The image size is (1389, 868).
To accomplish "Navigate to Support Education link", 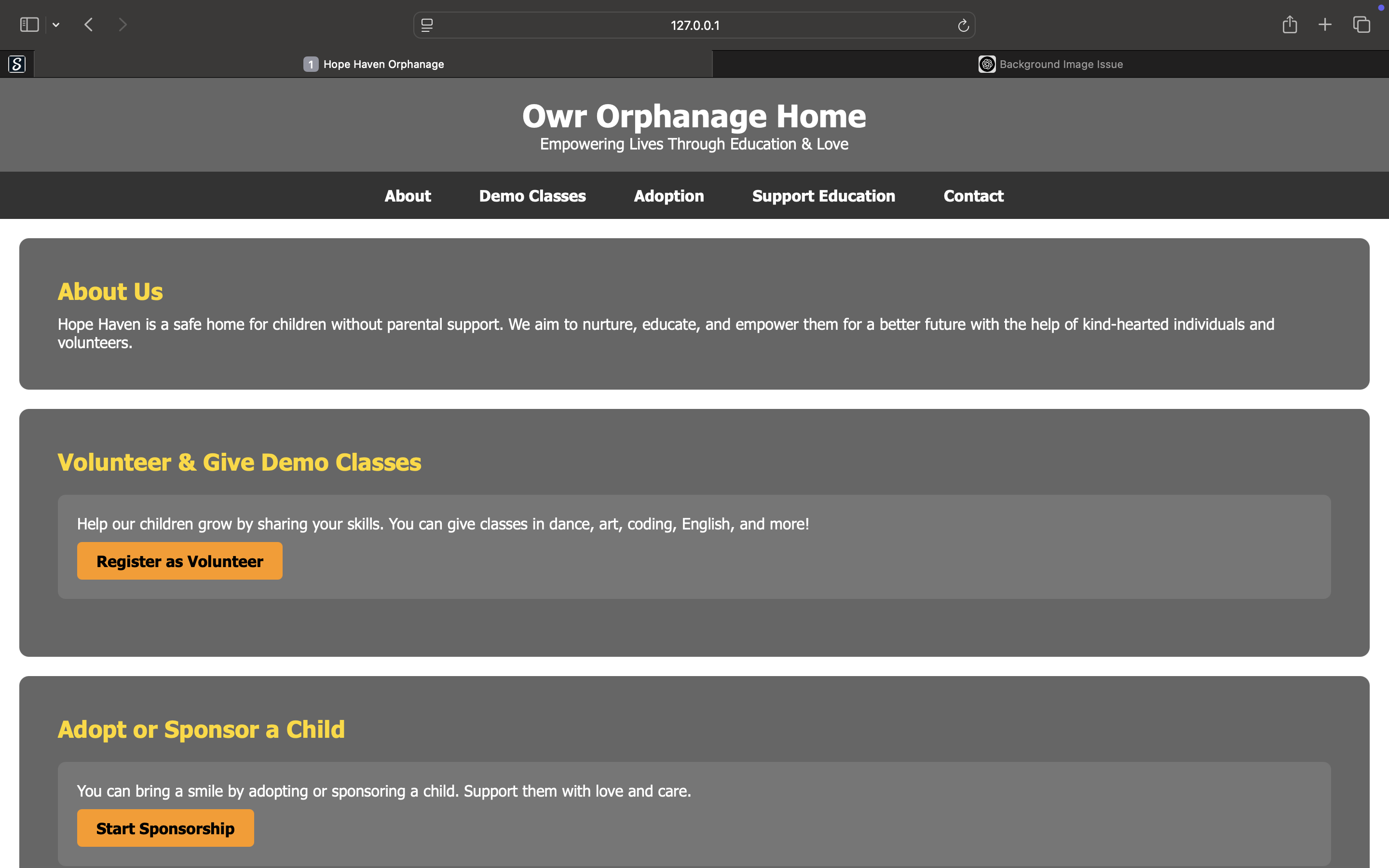I will pos(824,196).
